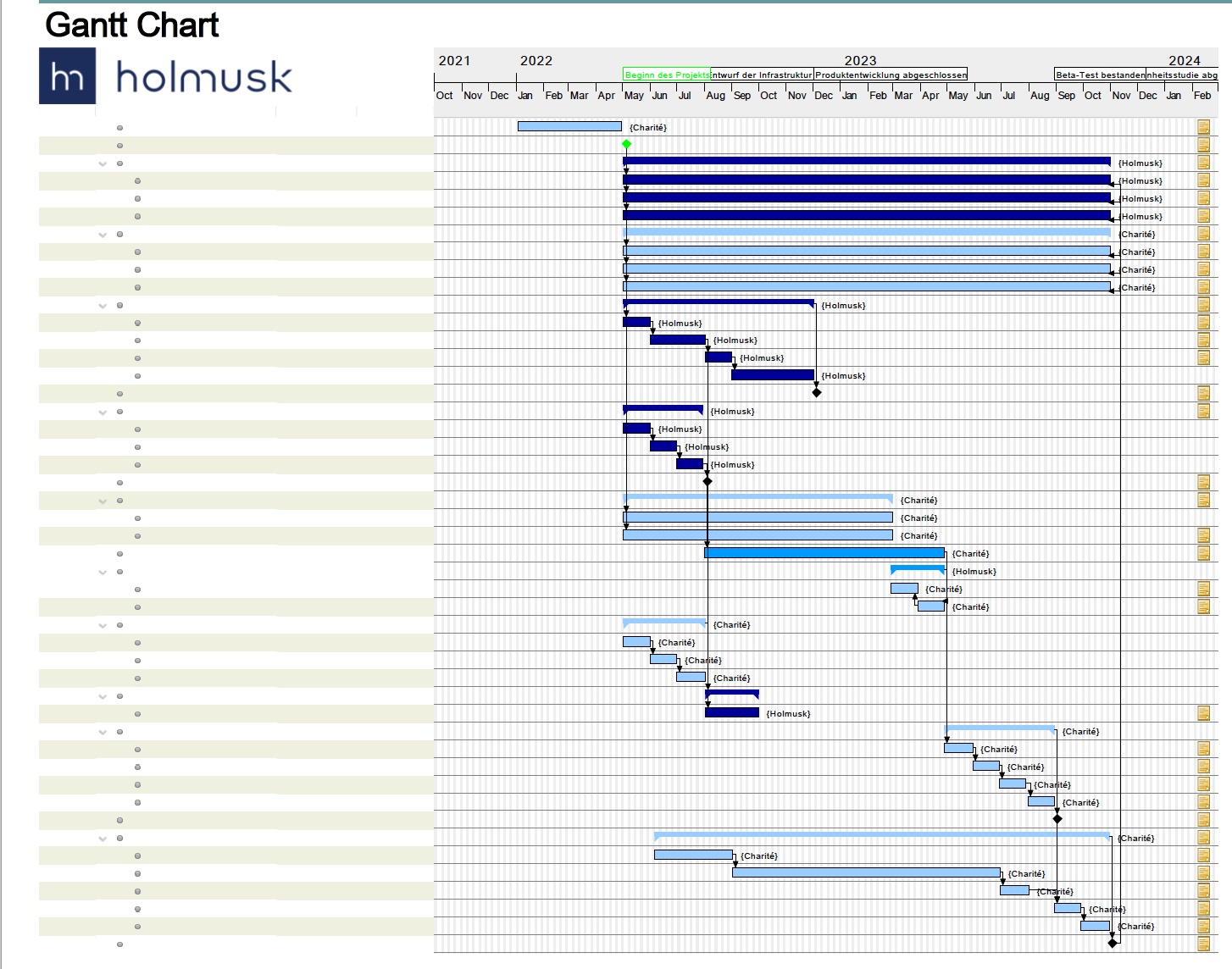The width and height of the screenshot is (1232, 969).
Task: Click the note icon beside the top {Holmusk} bar
Action: [x=1204, y=163]
